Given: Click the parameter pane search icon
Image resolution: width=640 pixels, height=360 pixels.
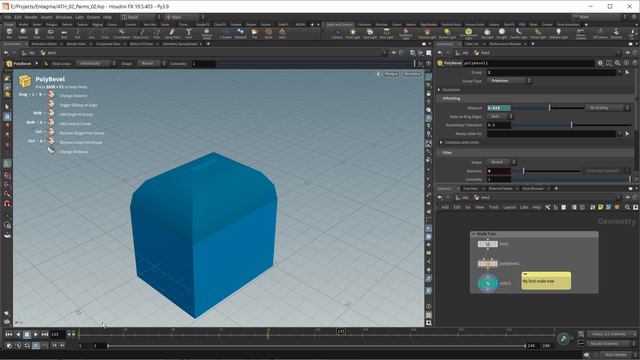Looking at the screenshot, I should pos(618,63).
